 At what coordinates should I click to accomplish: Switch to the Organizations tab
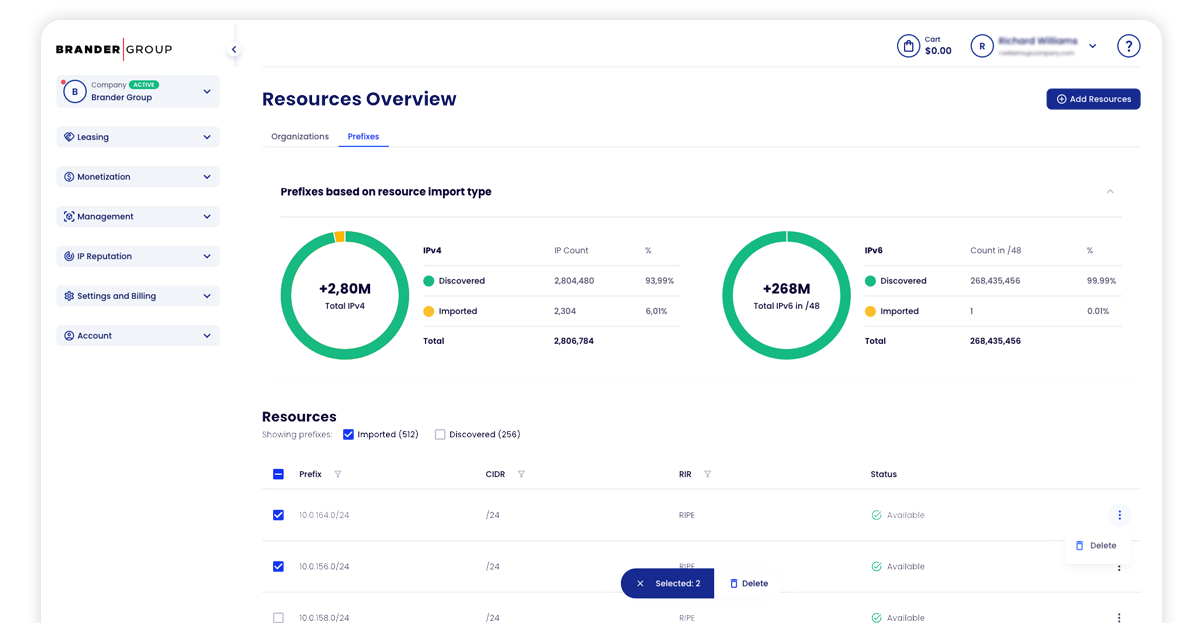tap(299, 136)
